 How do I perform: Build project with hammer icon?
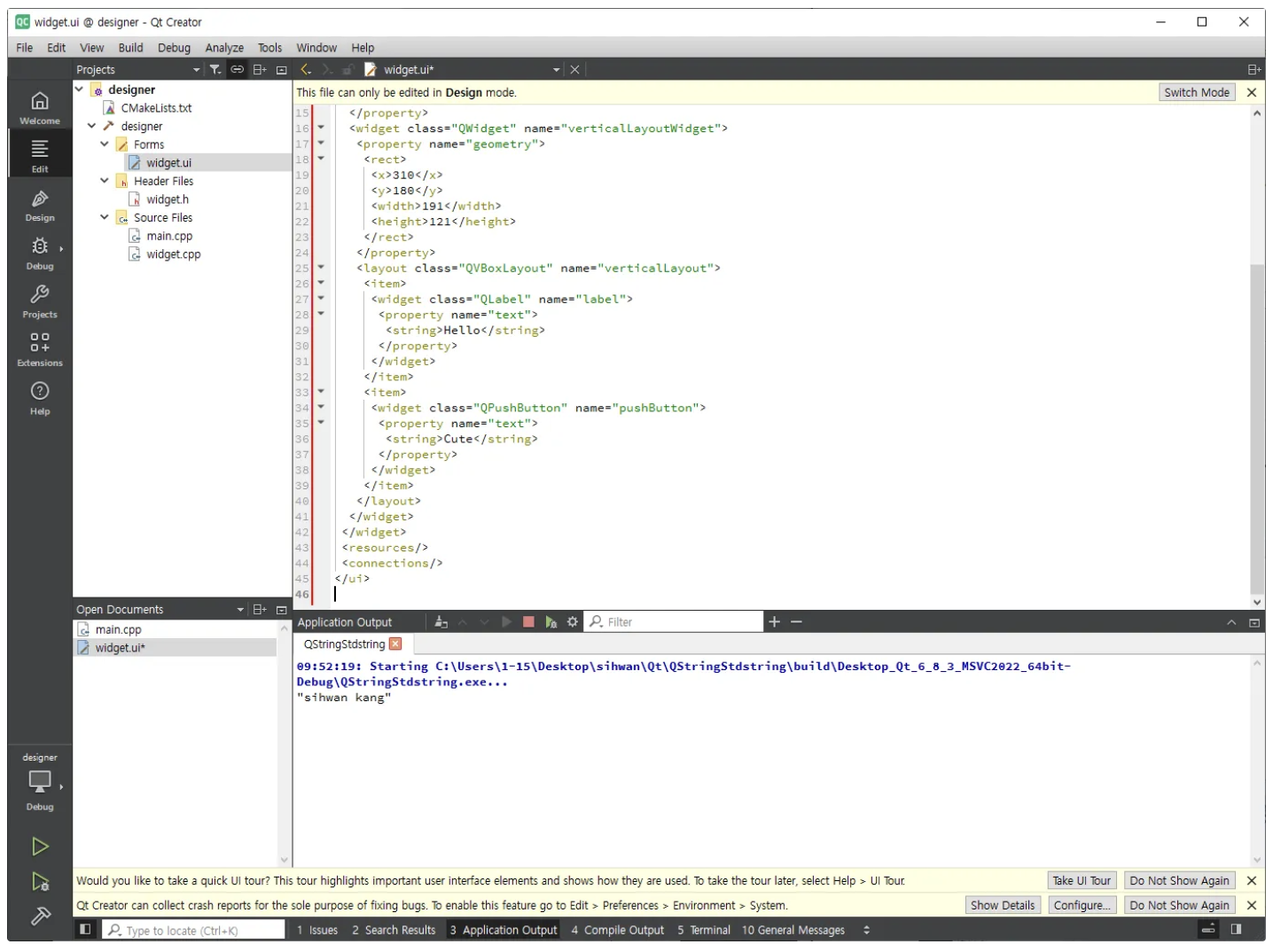point(40,917)
